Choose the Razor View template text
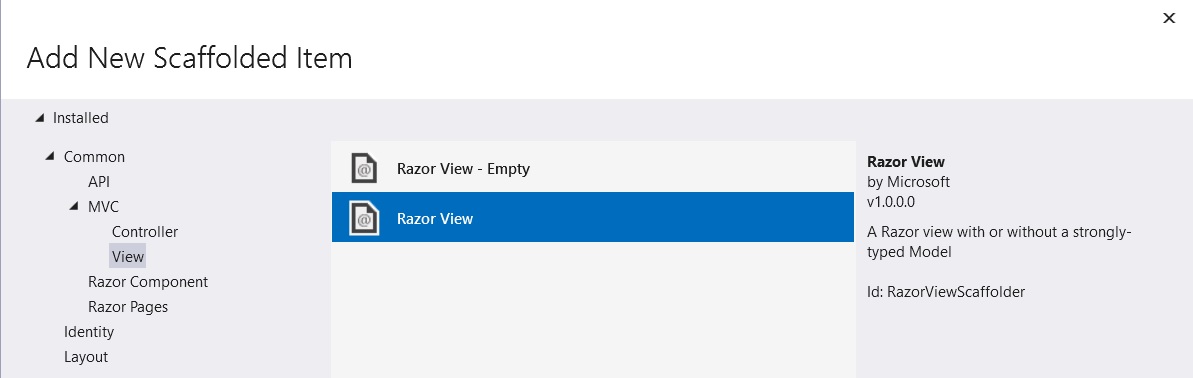The image size is (1193, 378). click(435, 219)
